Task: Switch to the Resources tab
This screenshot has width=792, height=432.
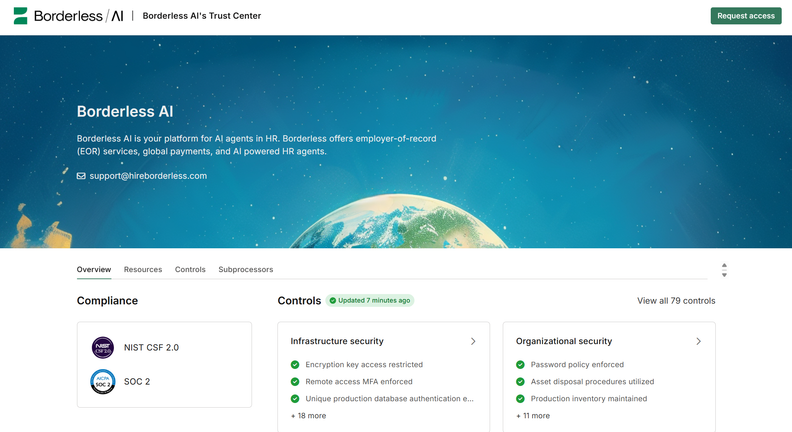Action: tap(143, 269)
